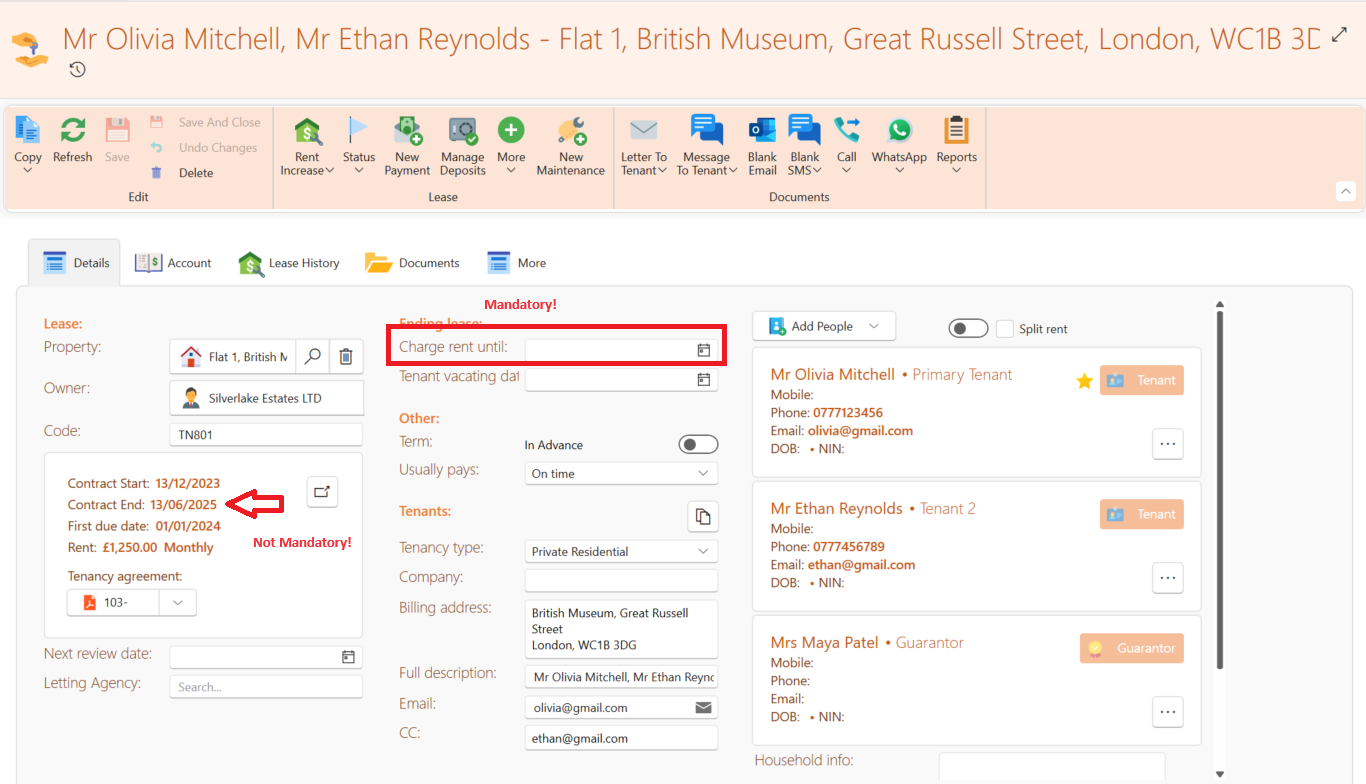
Task: Click the Letting Agency search field
Action: (265, 687)
